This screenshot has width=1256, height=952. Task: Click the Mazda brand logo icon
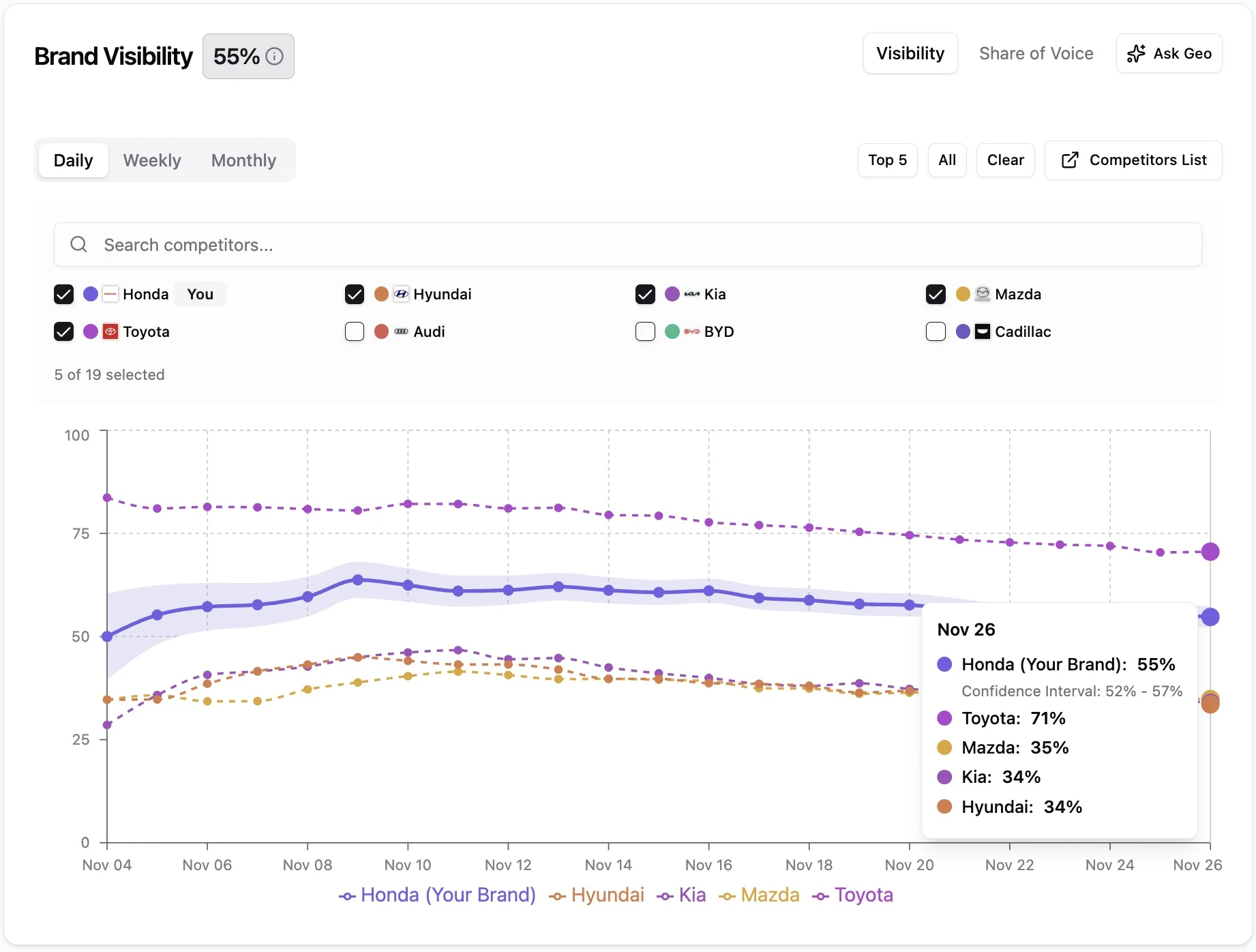coord(983,294)
